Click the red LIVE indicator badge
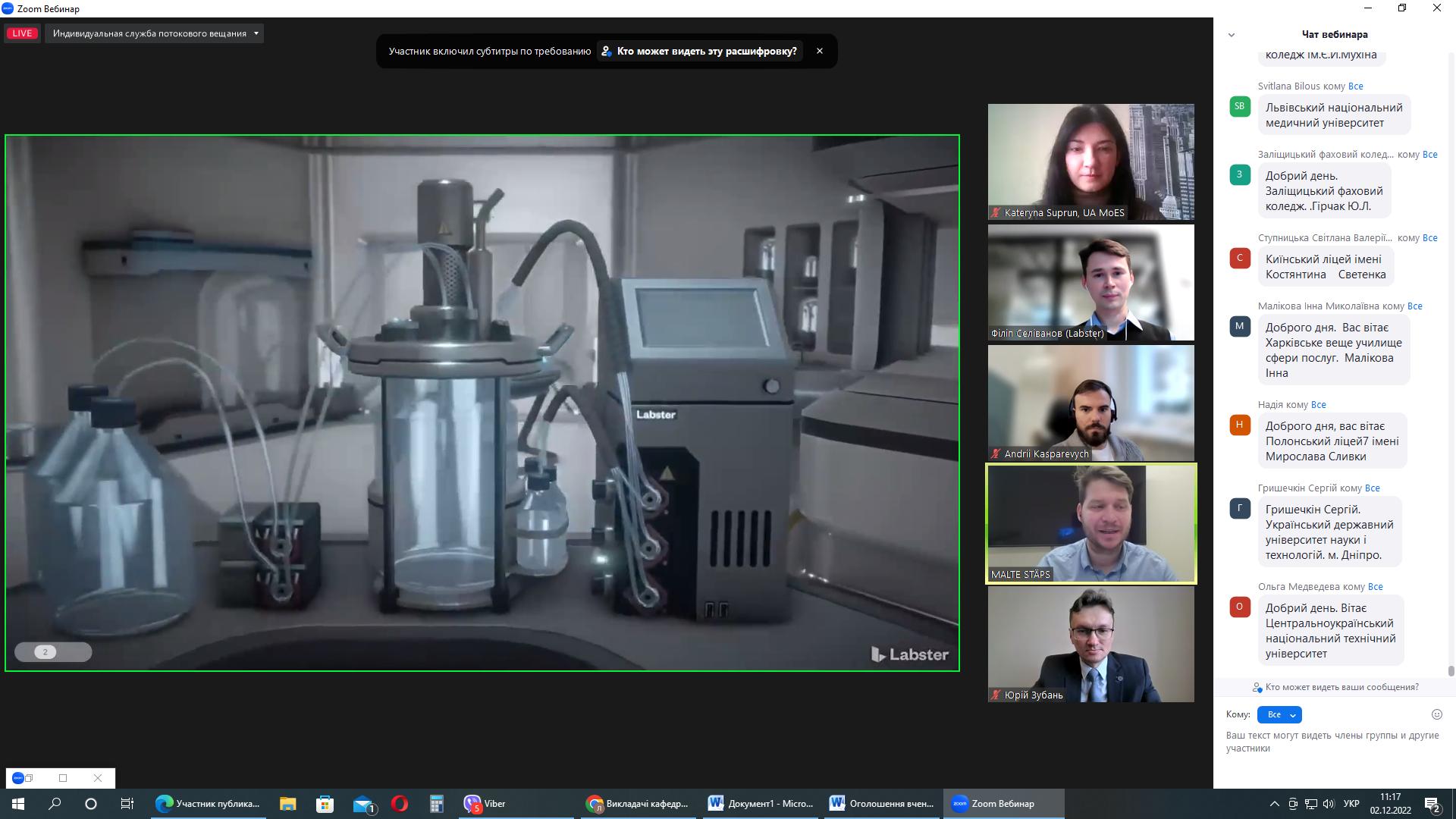The image size is (1456, 819). click(x=22, y=33)
